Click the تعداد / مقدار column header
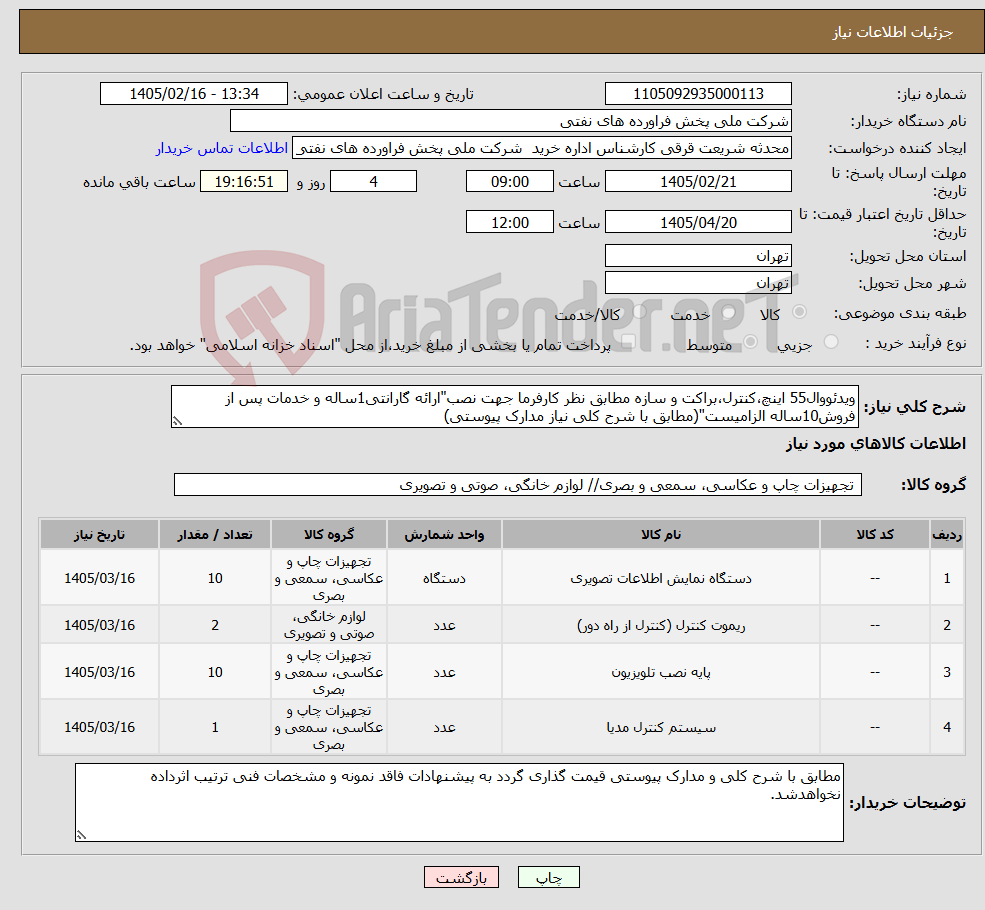Screen dimensions: 985x910 (215, 534)
